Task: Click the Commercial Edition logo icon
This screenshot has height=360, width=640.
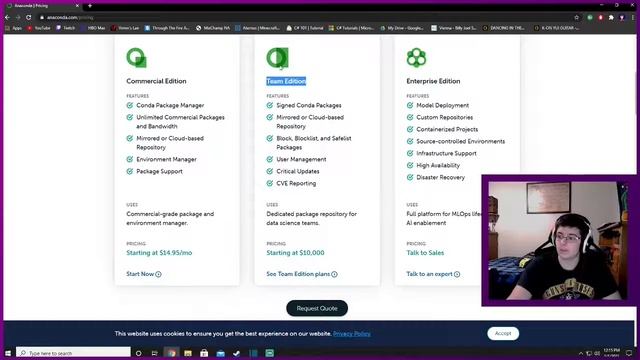Action: 136,58
